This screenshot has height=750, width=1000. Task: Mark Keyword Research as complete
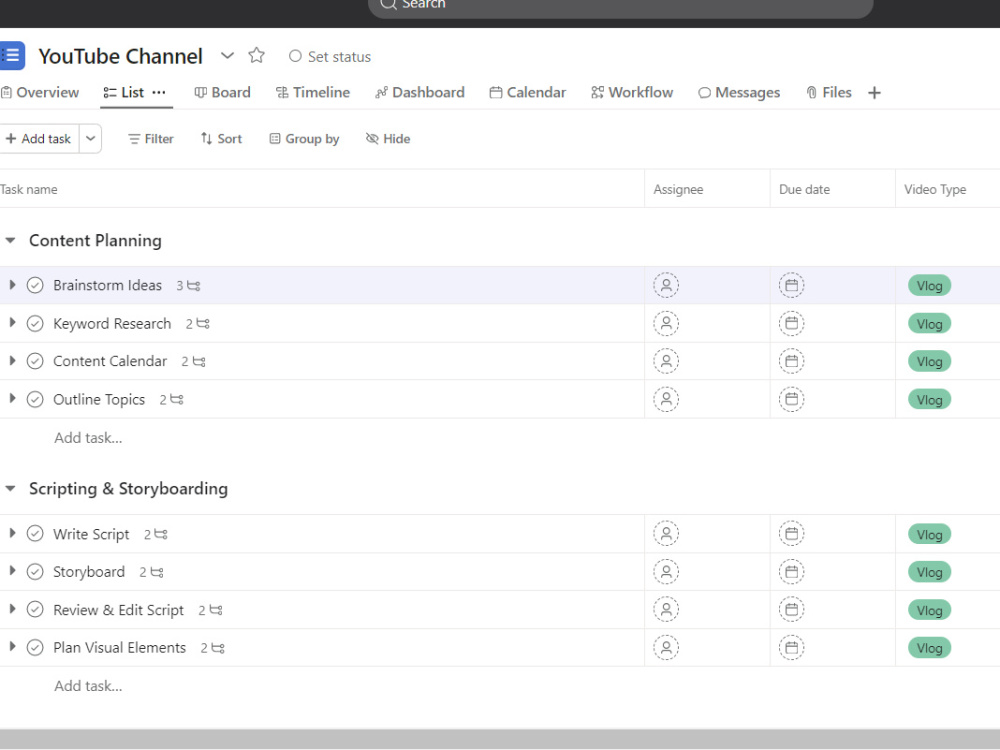tap(35, 323)
